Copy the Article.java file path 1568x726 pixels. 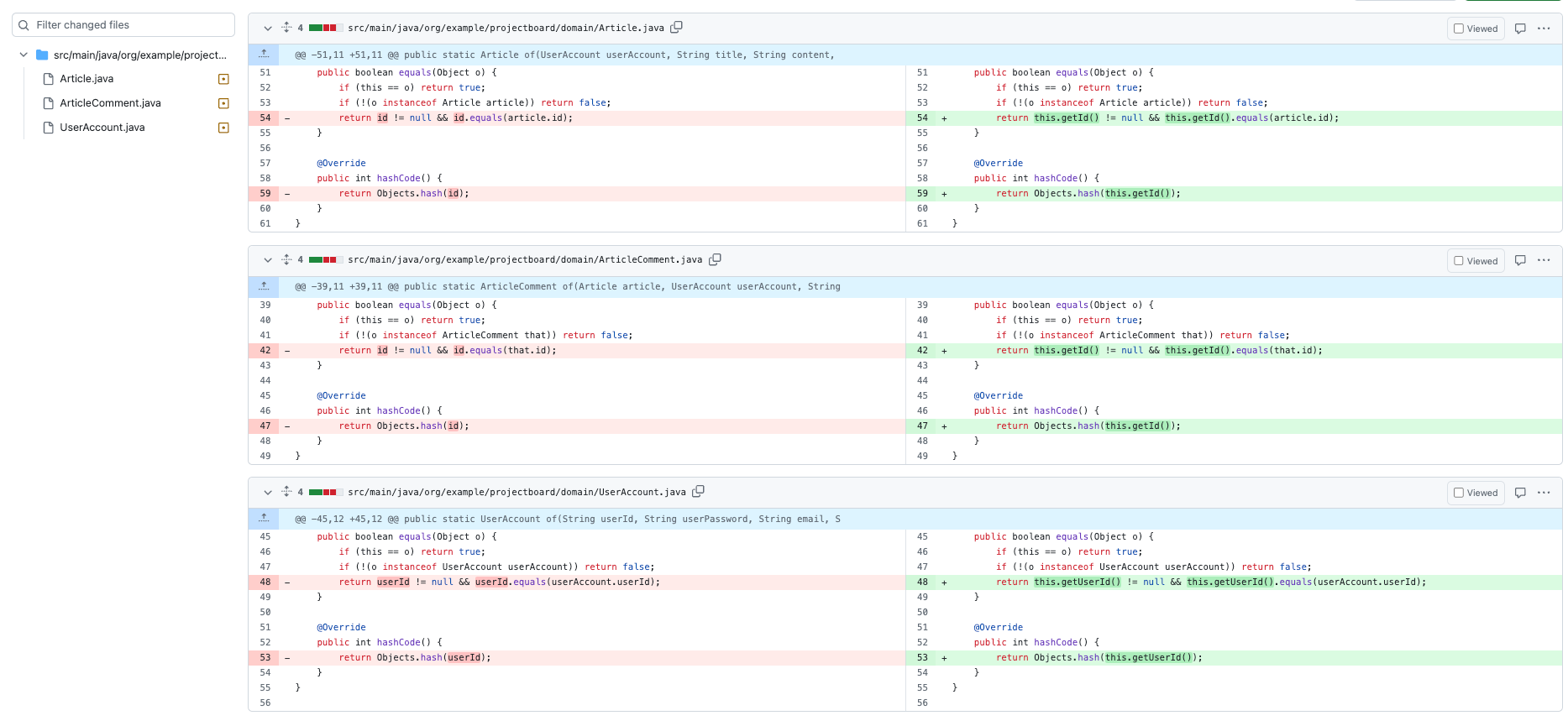[x=676, y=28]
